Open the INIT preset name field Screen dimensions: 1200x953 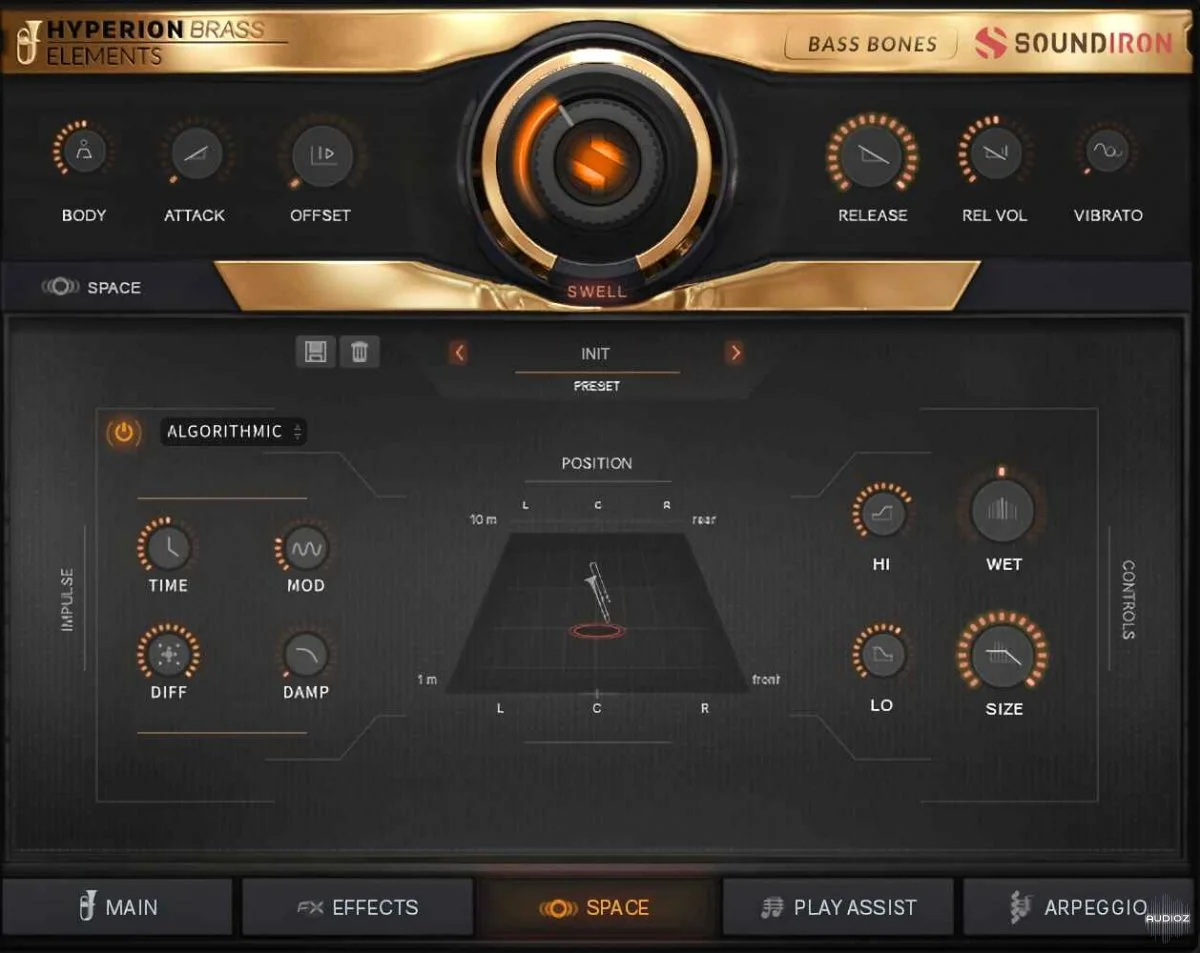596,354
